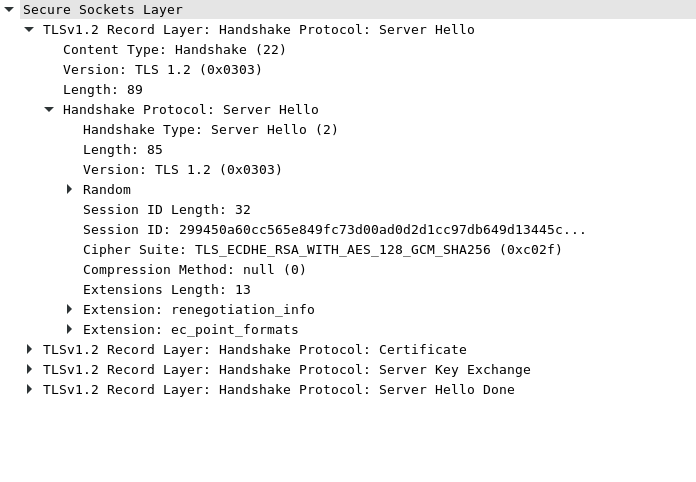
Task: Select the Length: 85 row
Action: (122, 150)
